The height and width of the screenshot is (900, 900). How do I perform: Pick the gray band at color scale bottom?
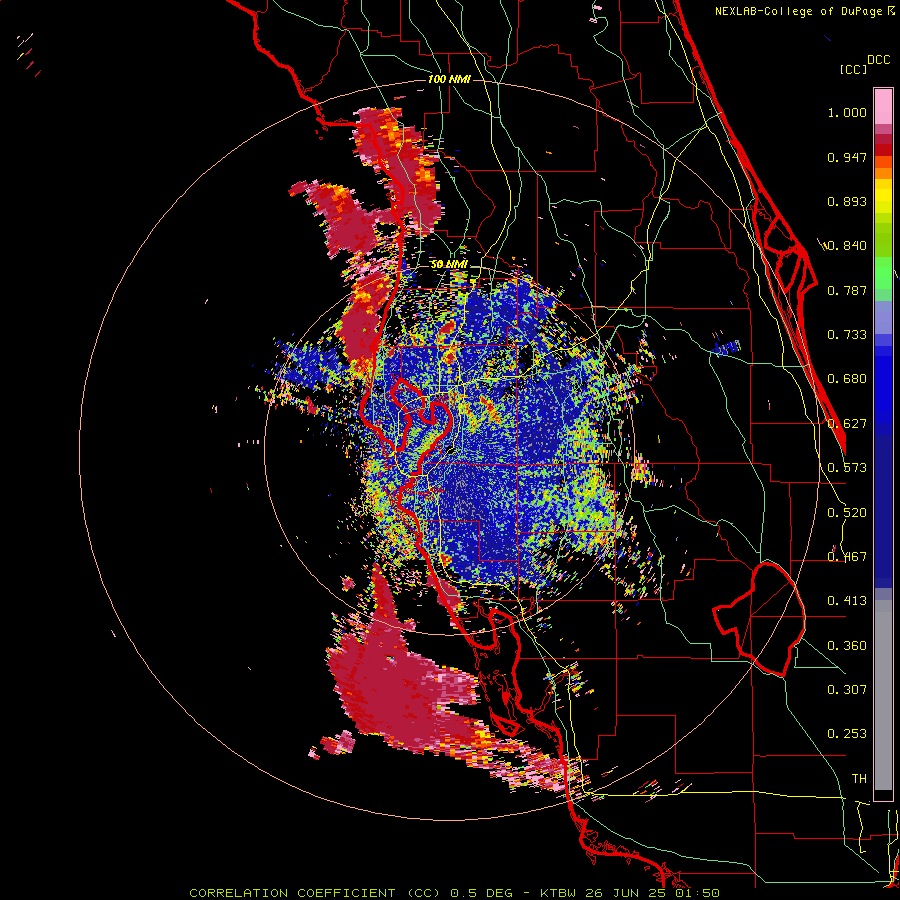[x=883, y=695]
